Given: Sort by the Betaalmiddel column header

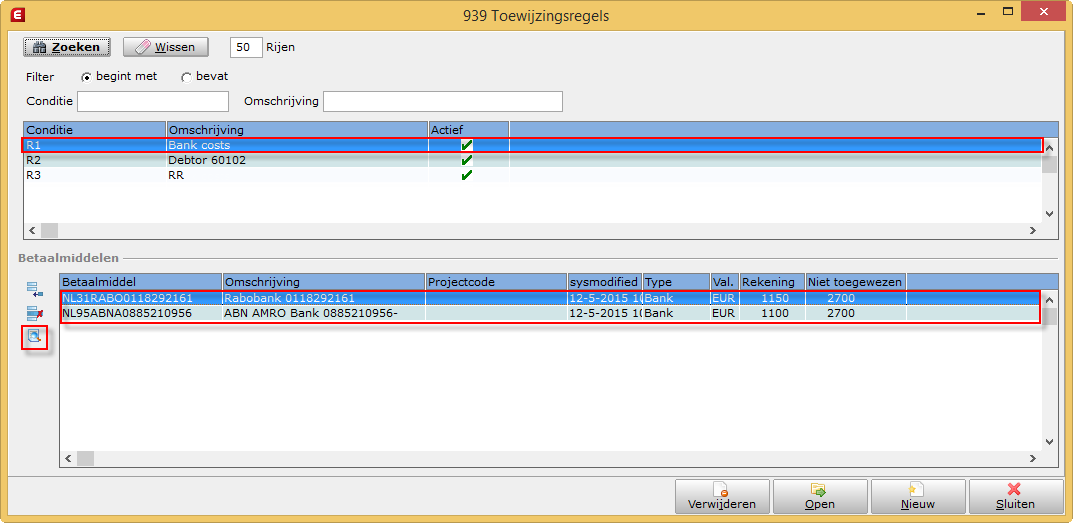Looking at the screenshot, I should [140, 282].
